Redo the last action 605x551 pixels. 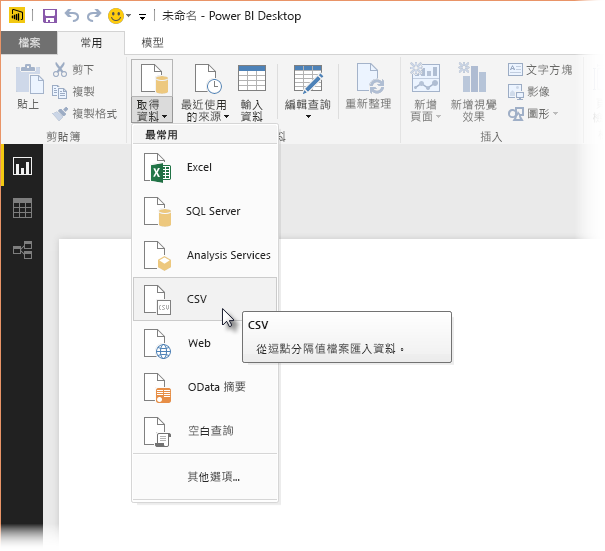pos(94,16)
